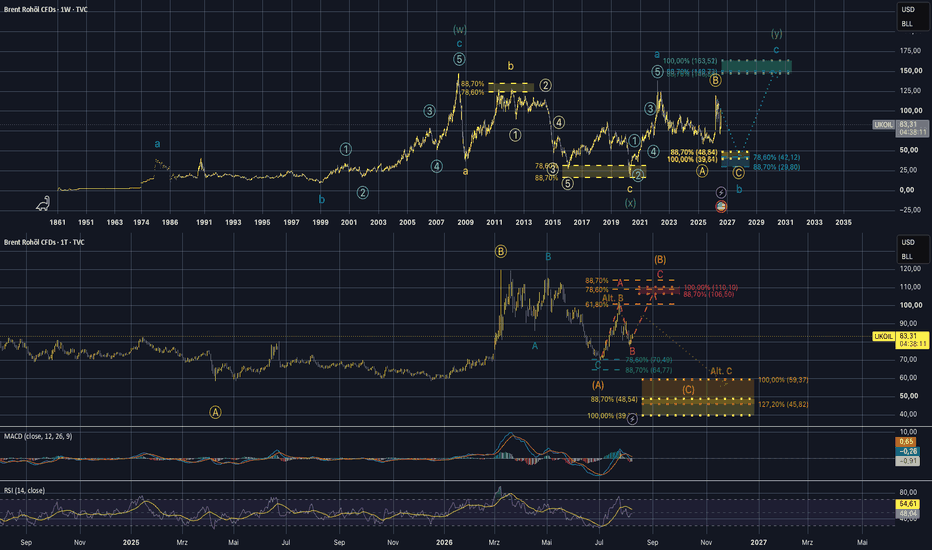Click the 80,00 RSI scale label
Viewport: 932px width, 550px height.
click(x=908, y=492)
